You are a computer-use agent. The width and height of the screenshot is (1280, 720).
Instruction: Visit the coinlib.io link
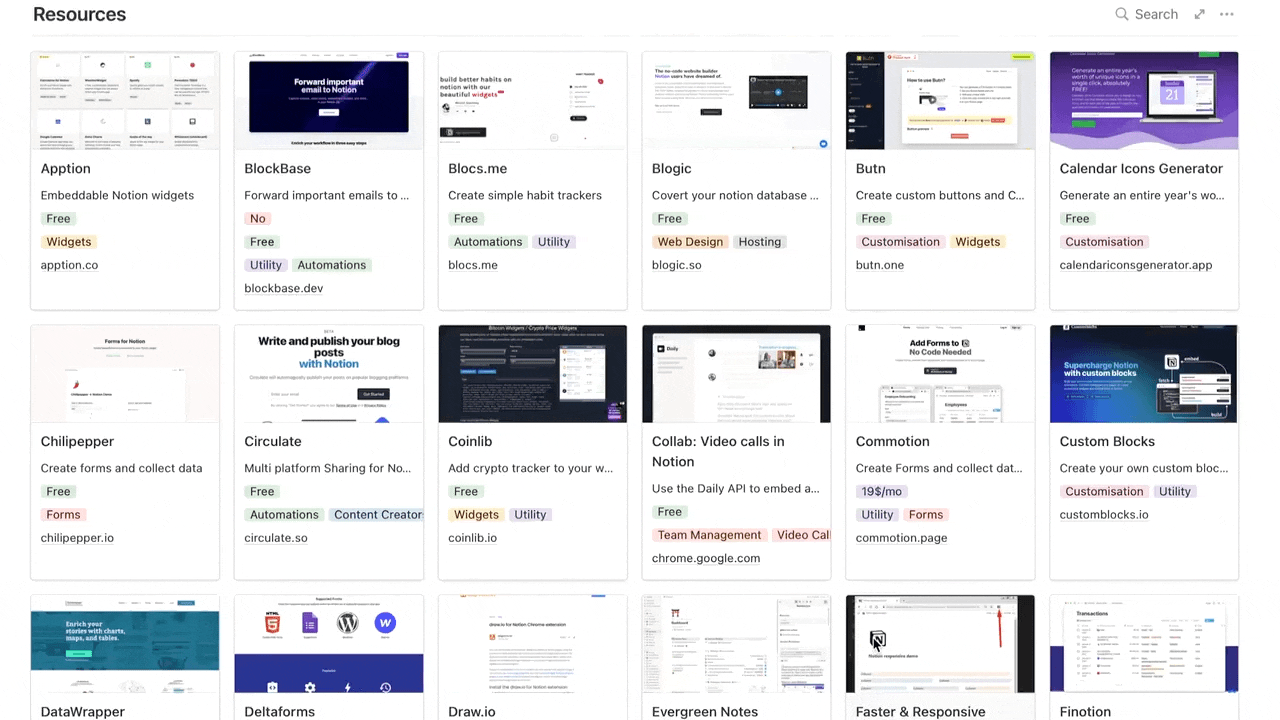[x=473, y=538]
